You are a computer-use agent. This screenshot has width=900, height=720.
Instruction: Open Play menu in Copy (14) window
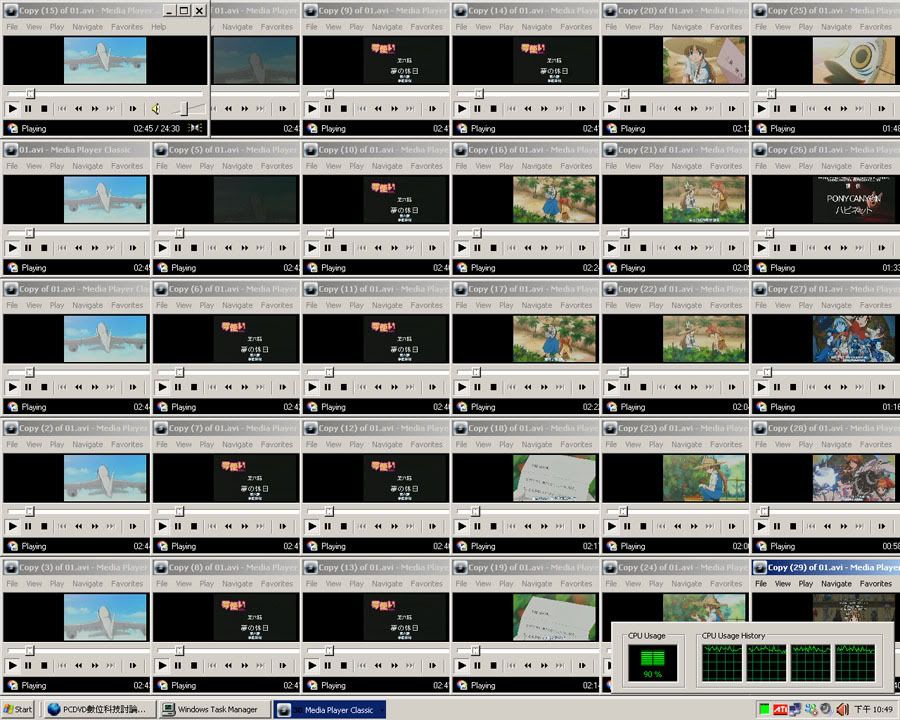(506, 27)
